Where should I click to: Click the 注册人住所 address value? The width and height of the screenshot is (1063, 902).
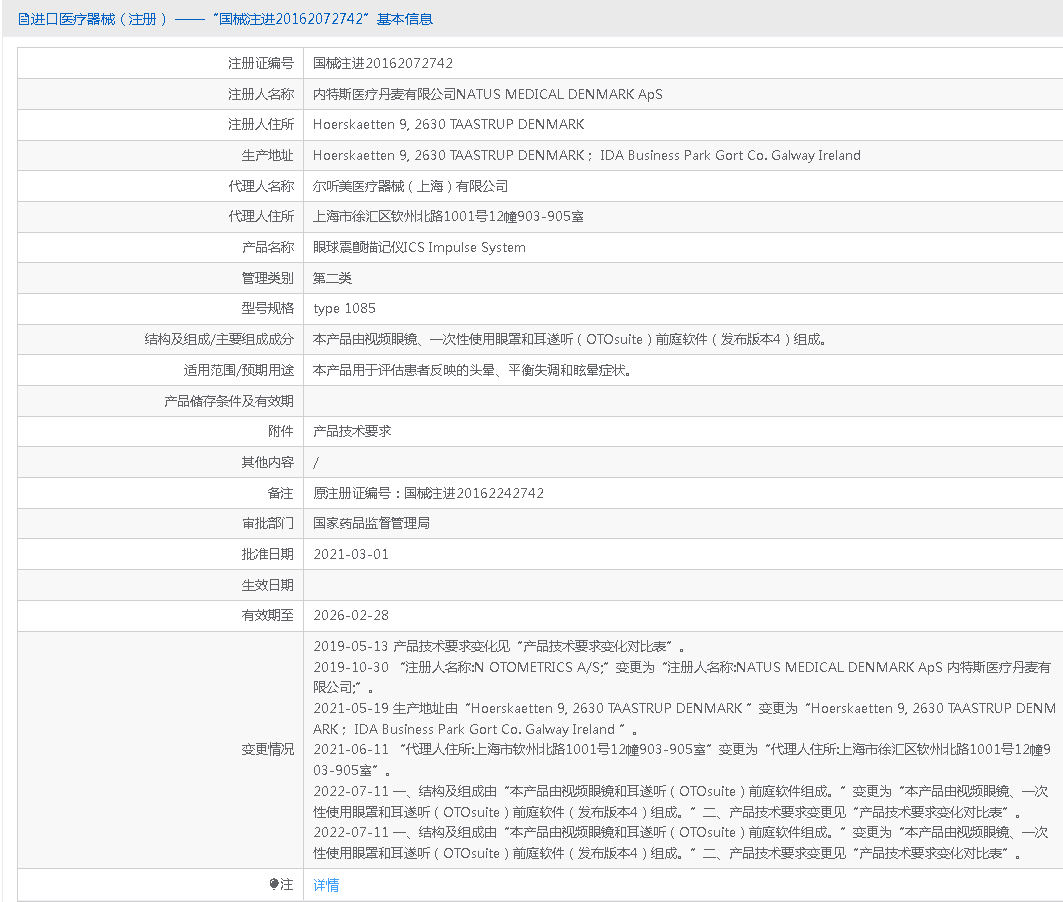pyautogui.click(x=448, y=124)
